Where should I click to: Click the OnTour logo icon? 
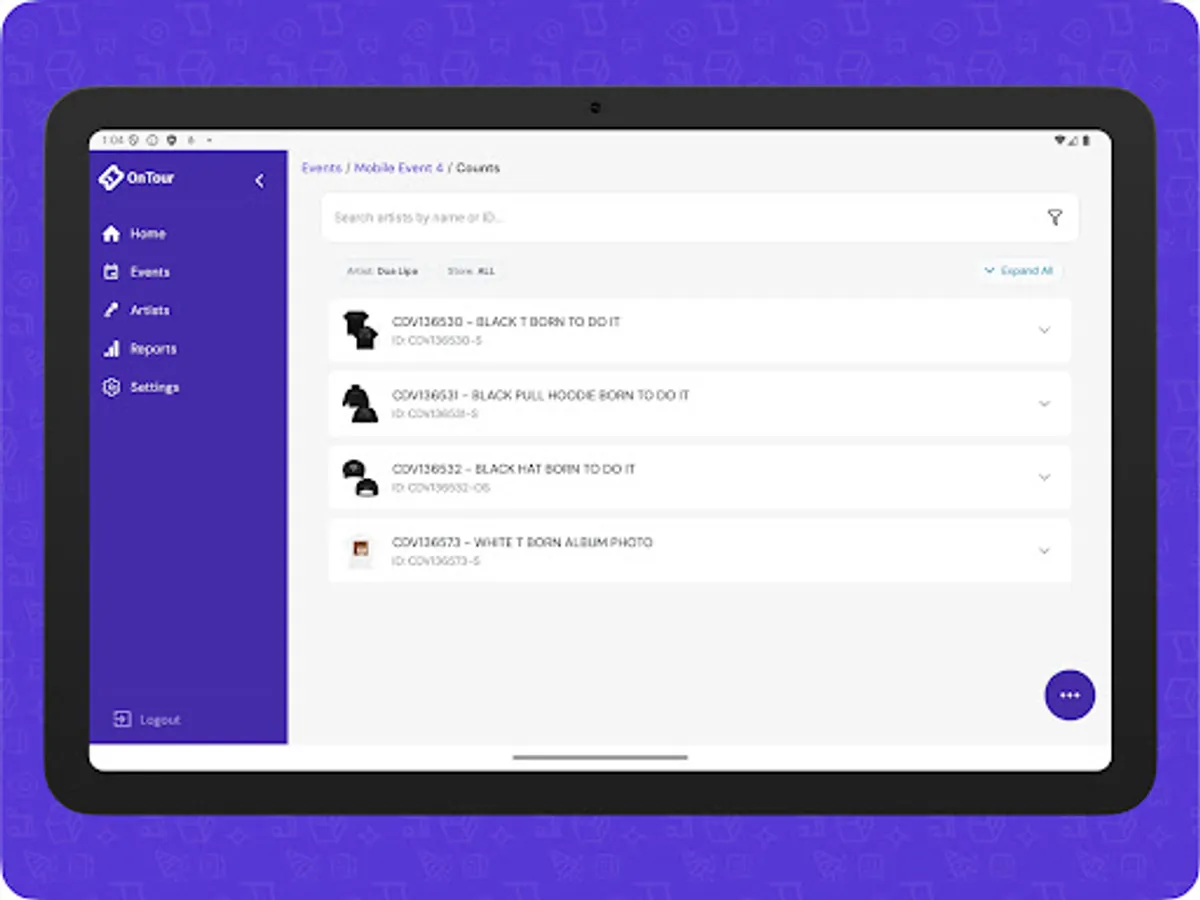[112, 177]
